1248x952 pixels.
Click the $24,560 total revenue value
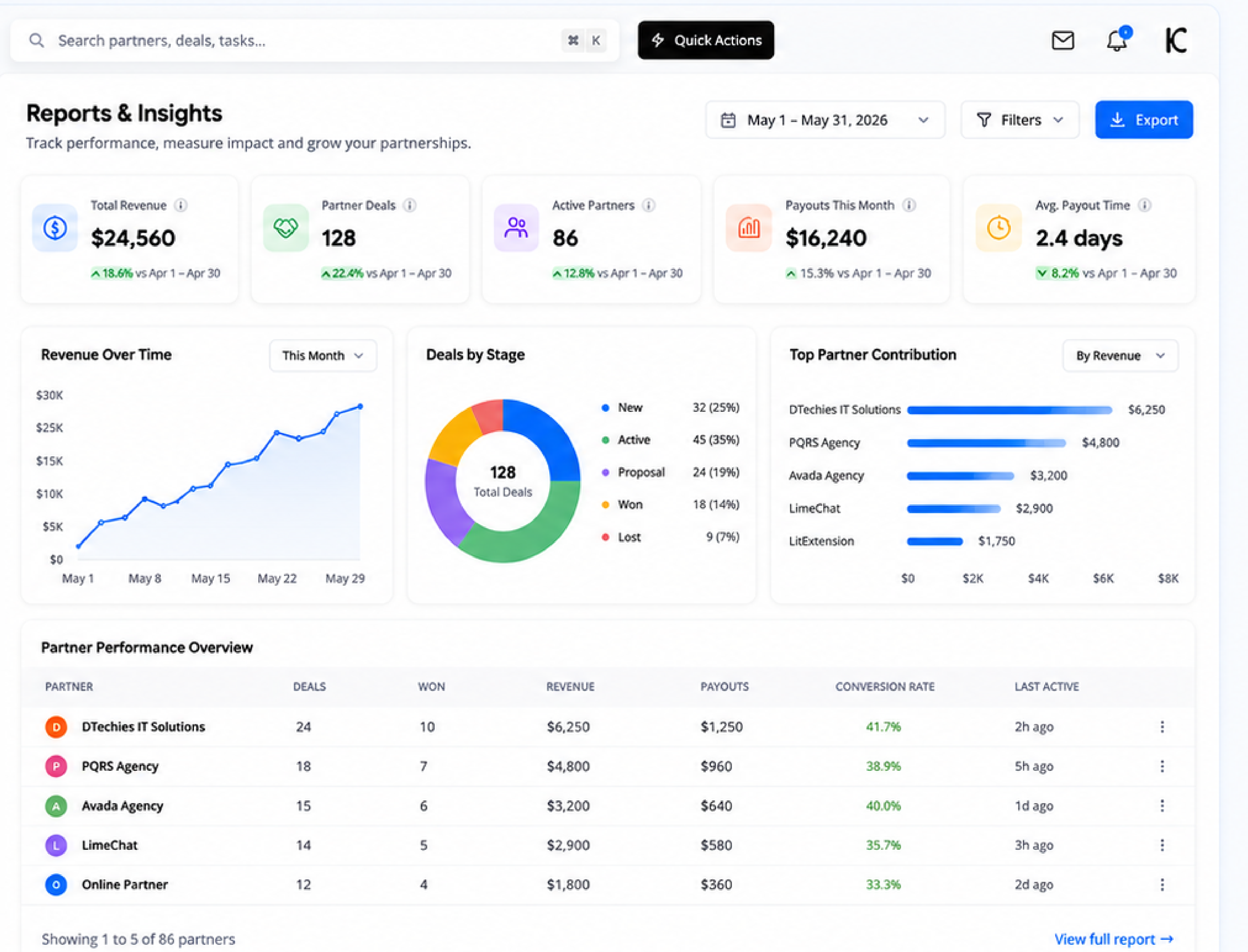[133, 238]
